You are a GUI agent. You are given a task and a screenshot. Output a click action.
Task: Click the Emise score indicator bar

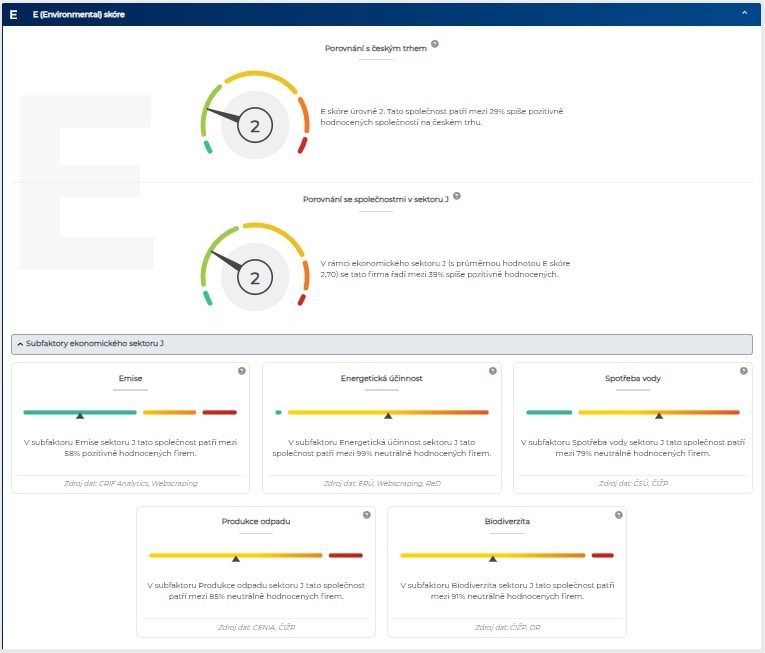(130, 412)
